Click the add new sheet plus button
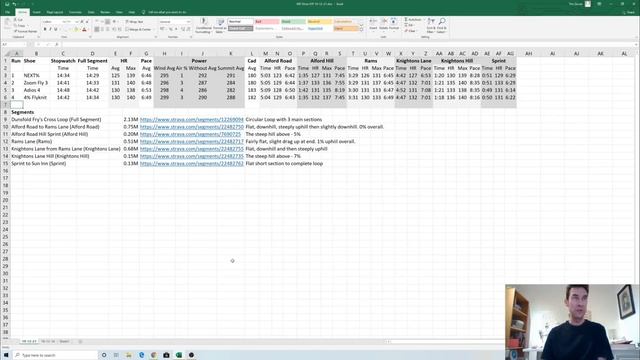Screen dimensions: 640x360 coord(80,341)
